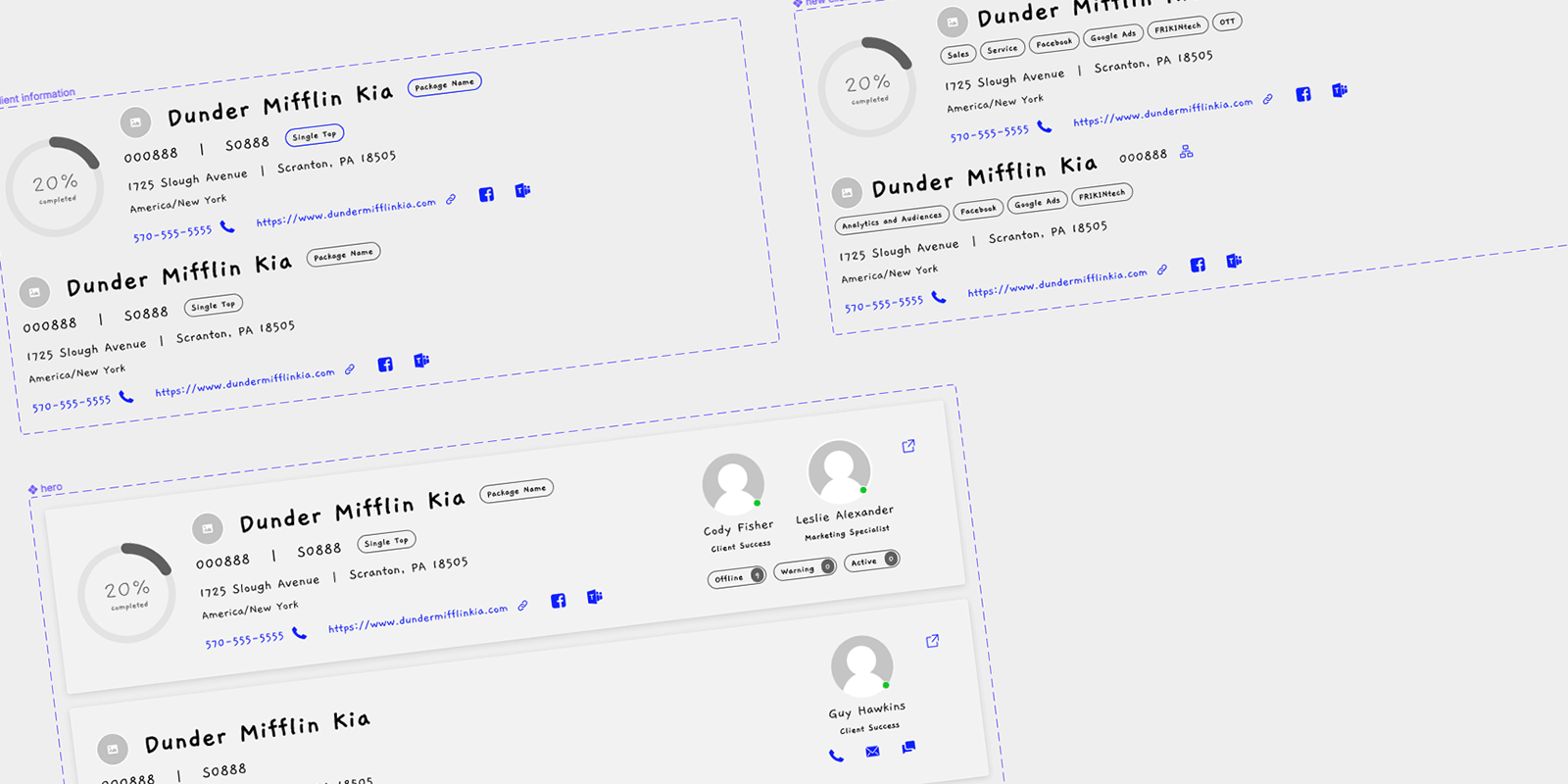Screen dimensions: 1568x784
Task: Click Teams icon in client information card with progress ring
Action: click(522, 190)
